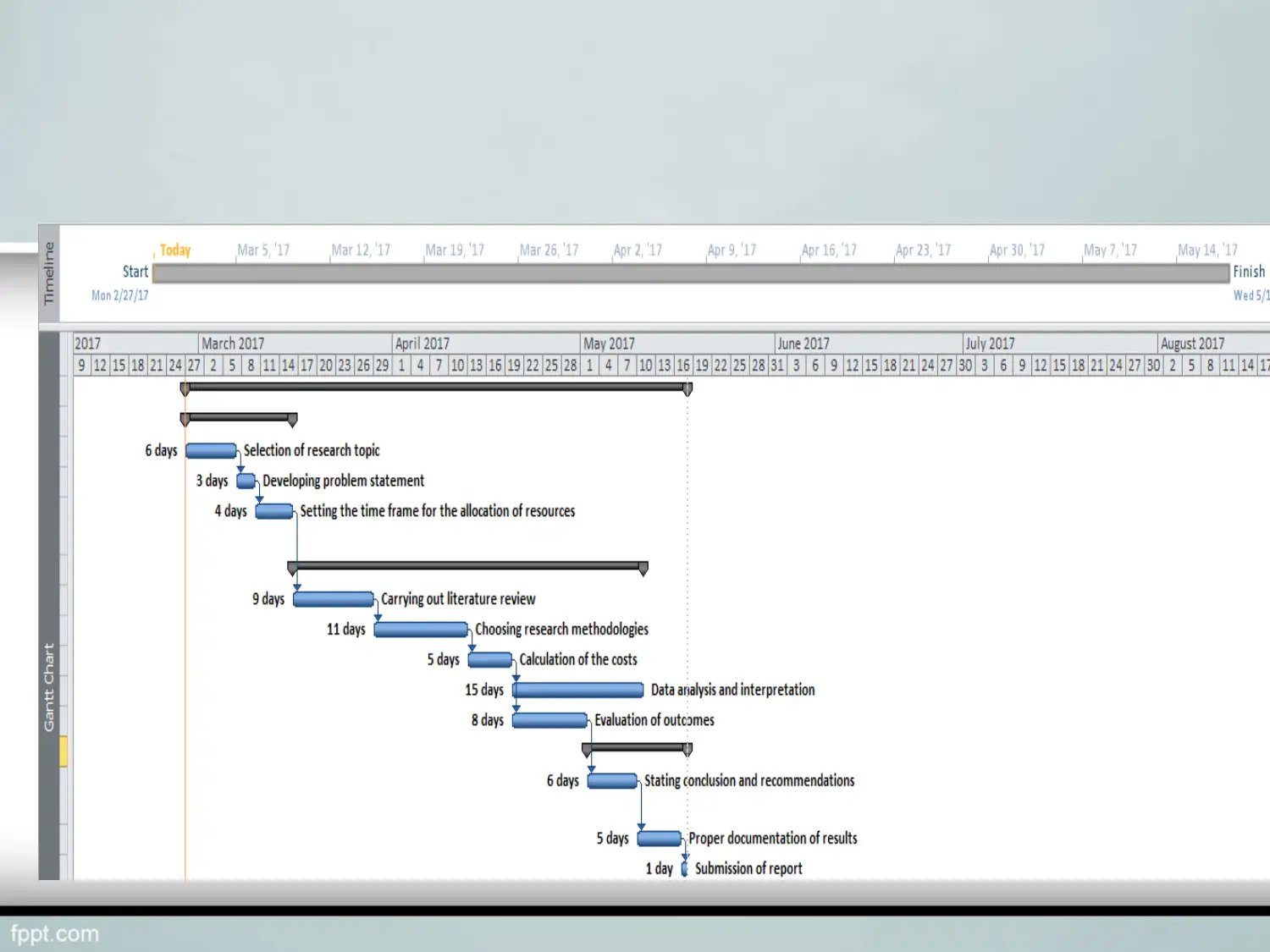Click the 'Data analysis and interpretation' label
The image size is (1270, 952).
733,691
